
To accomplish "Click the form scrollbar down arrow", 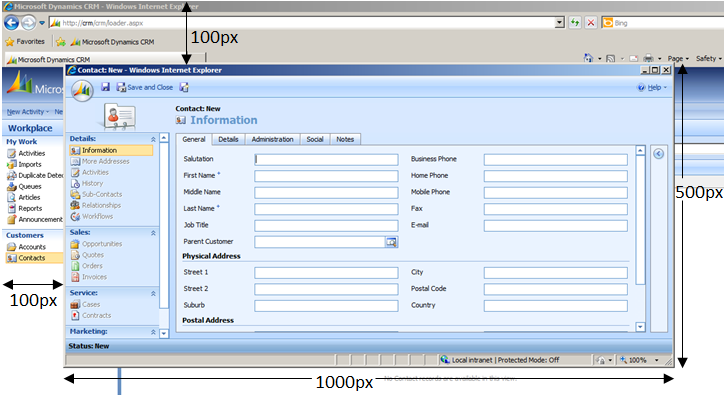I will point(640,327).
